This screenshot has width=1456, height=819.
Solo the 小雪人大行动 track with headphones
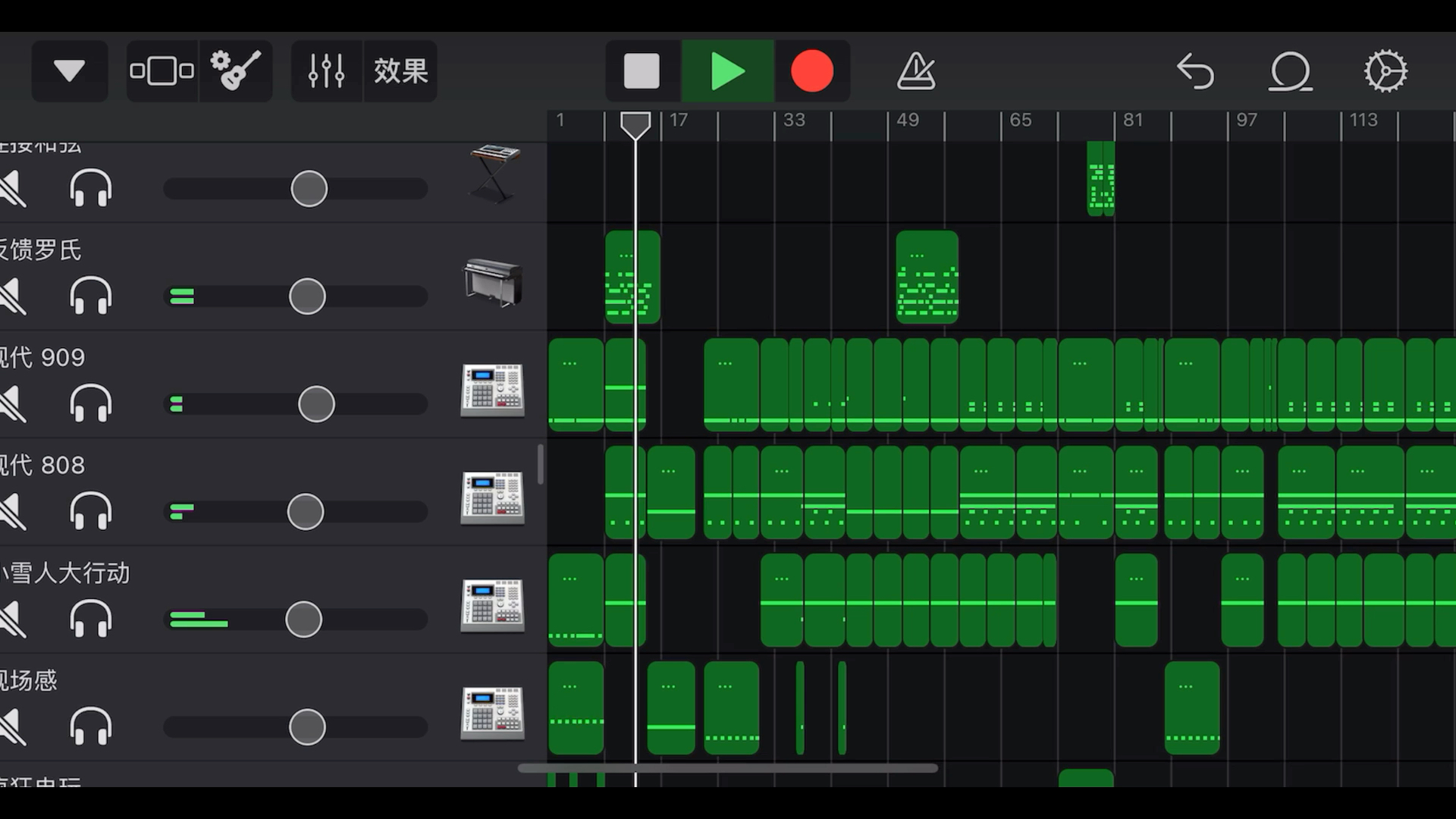pos(91,620)
